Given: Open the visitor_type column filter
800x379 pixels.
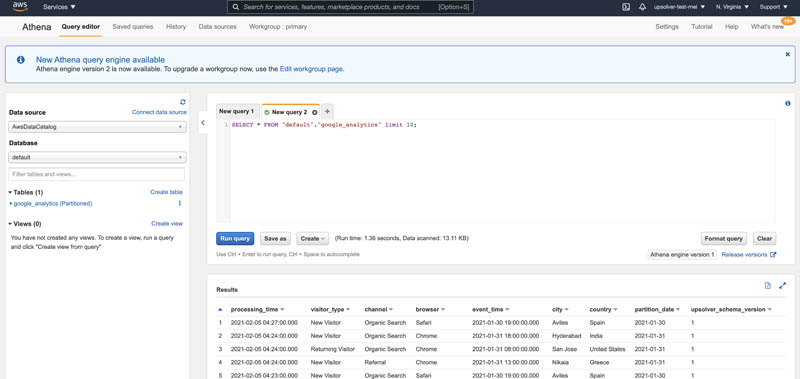Looking at the screenshot, I should (x=348, y=310).
